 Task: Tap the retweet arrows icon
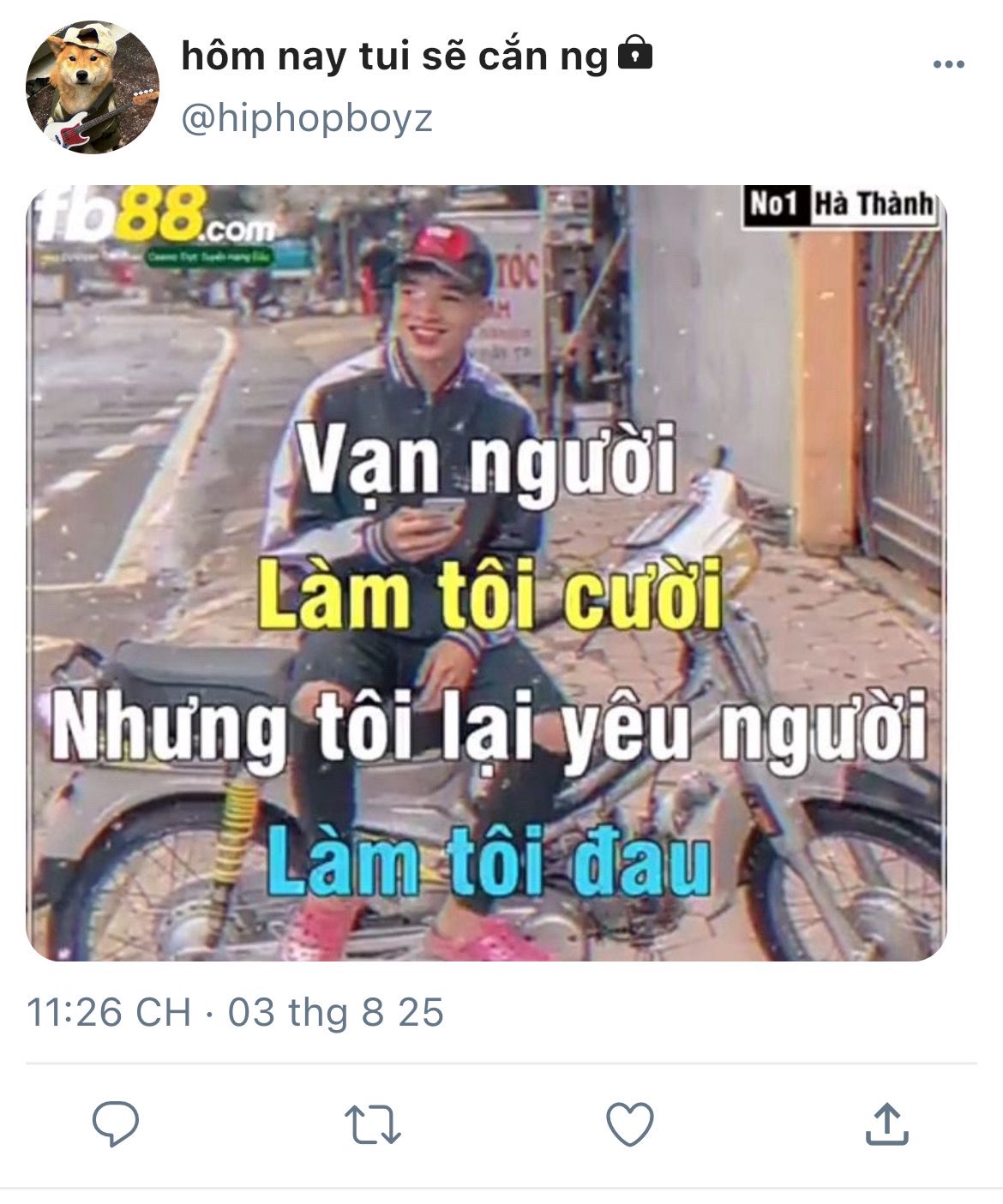[373, 1124]
